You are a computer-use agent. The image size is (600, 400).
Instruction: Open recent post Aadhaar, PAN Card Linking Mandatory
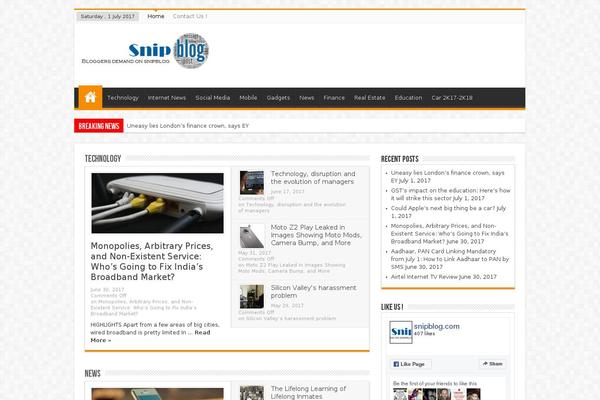click(x=450, y=259)
